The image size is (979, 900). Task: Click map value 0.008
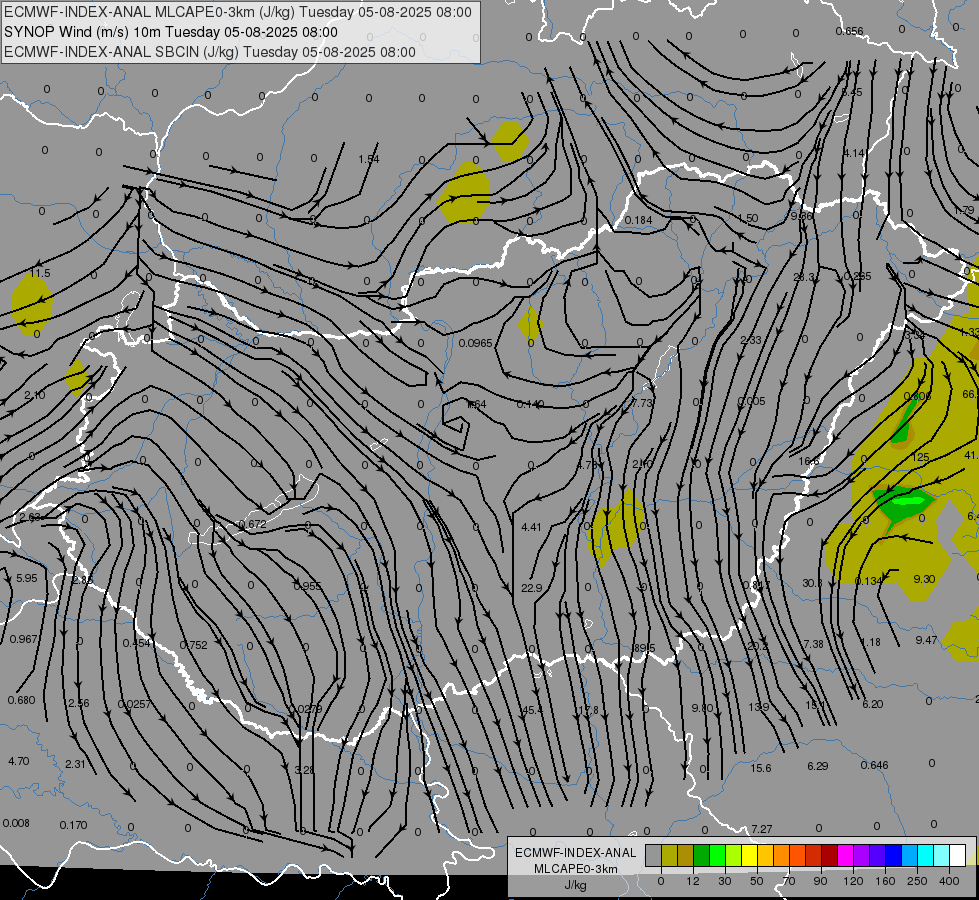click(x=16, y=823)
